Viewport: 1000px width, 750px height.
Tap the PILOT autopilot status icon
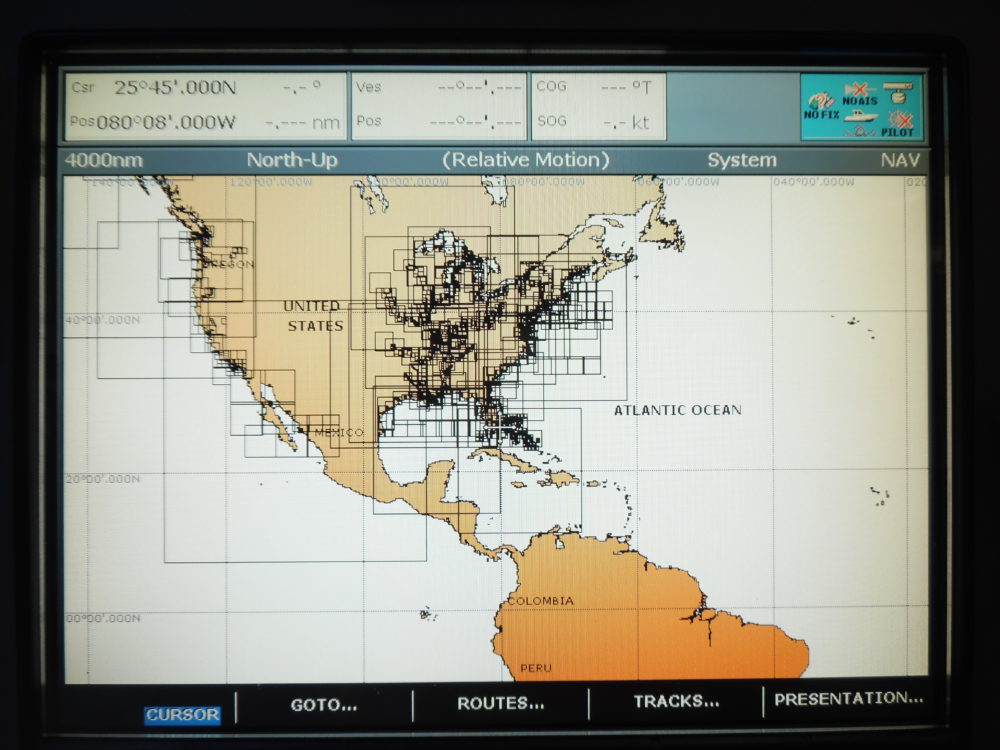click(898, 124)
